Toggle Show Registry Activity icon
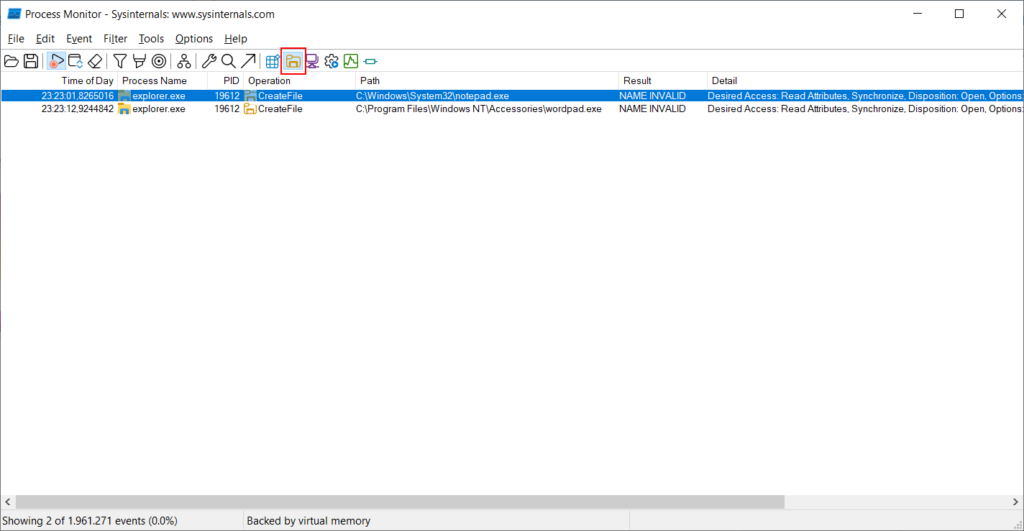1024x531 pixels. point(273,61)
